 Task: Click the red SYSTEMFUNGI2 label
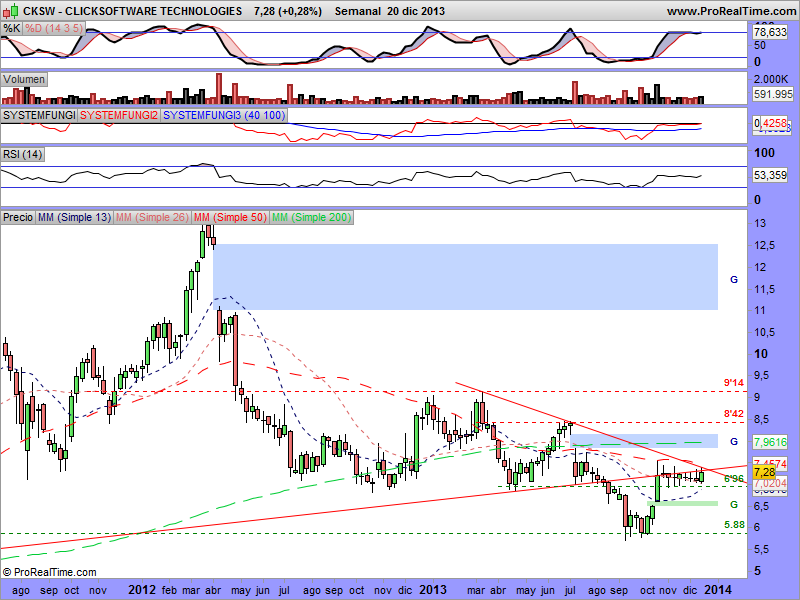(119, 116)
